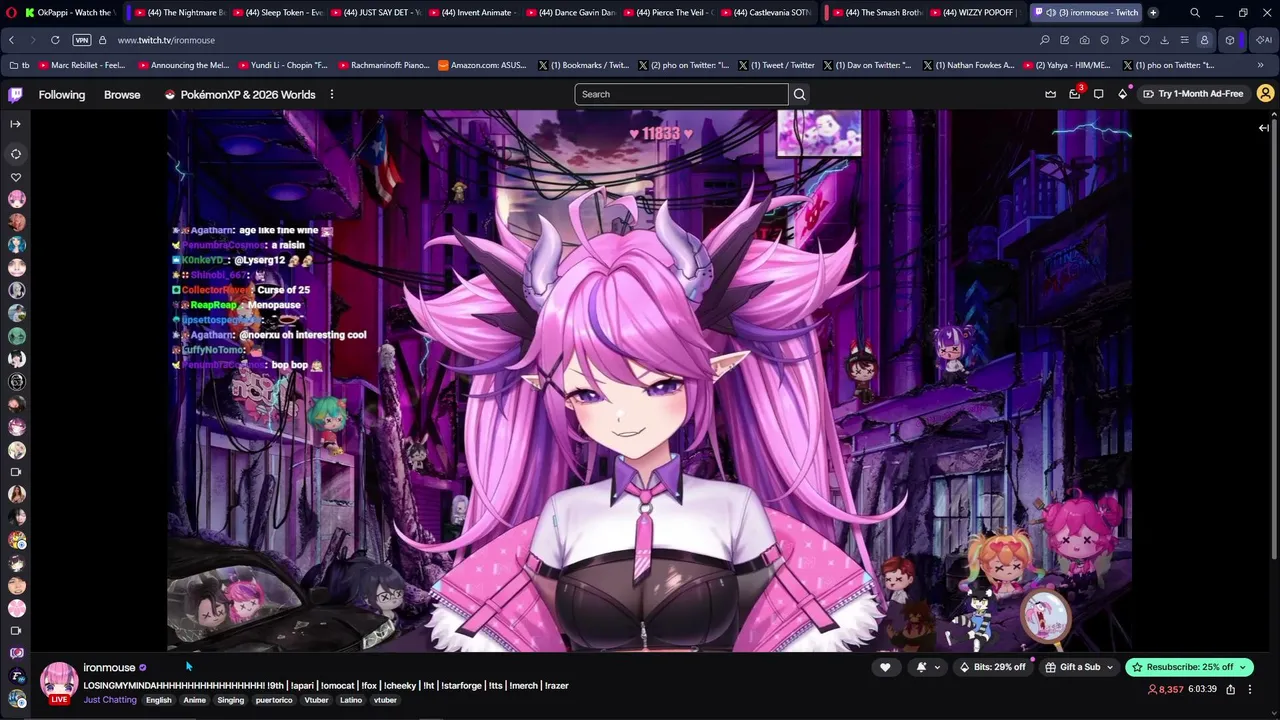The width and height of the screenshot is (1280, 720).
Task: Click the For You icon in sidebar
Action: tap(16, 154)
